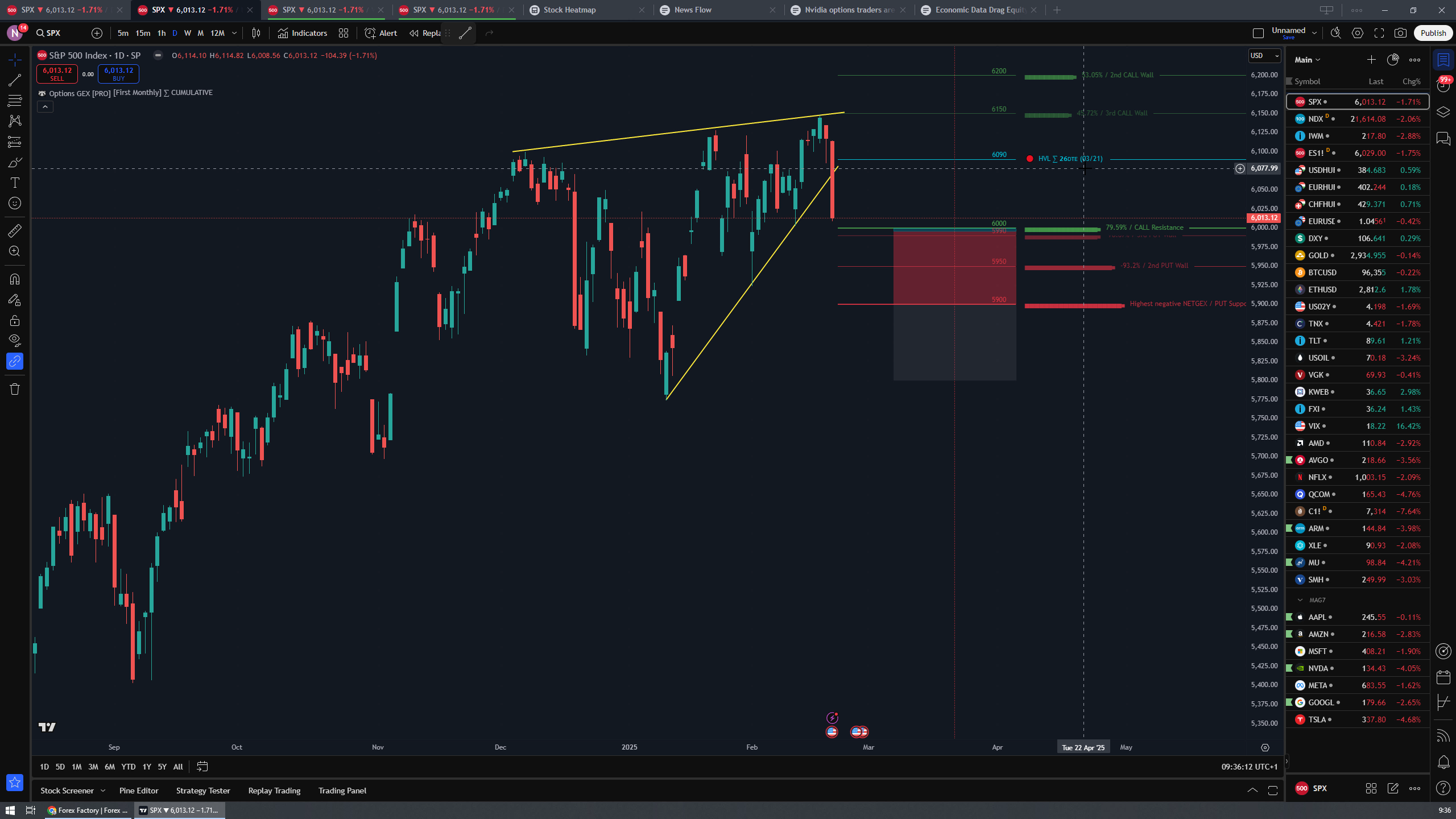Click the Publish button
1456x819 pixels.
tap(1433, 33)
